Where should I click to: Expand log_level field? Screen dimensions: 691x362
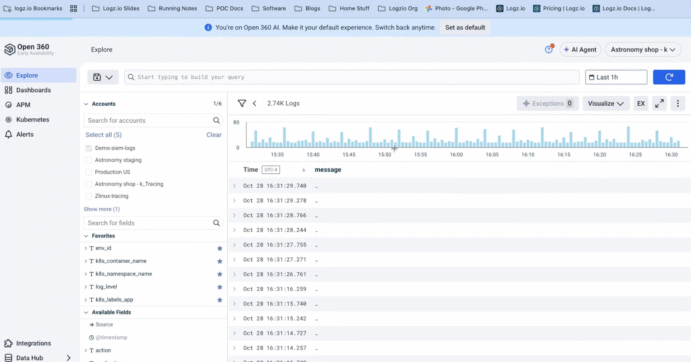click(x=85, y=287)
